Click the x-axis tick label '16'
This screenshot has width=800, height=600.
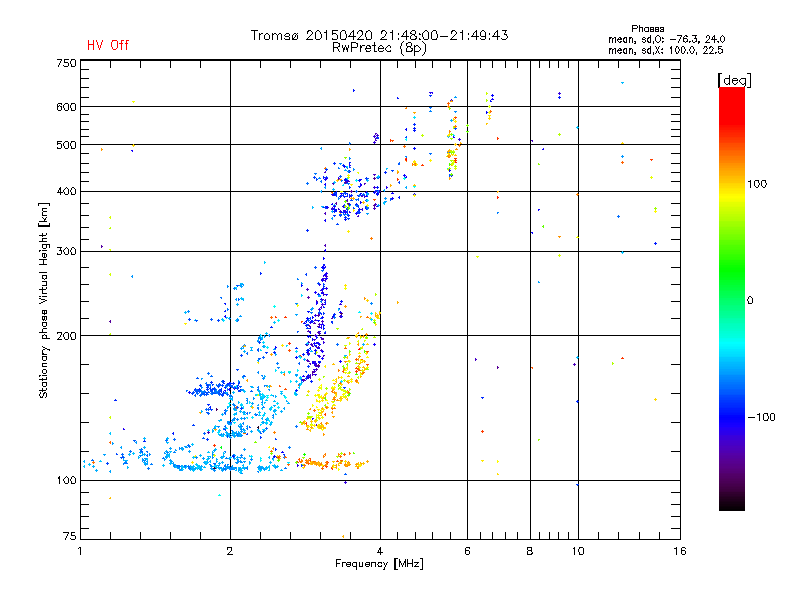click(680, 551)
